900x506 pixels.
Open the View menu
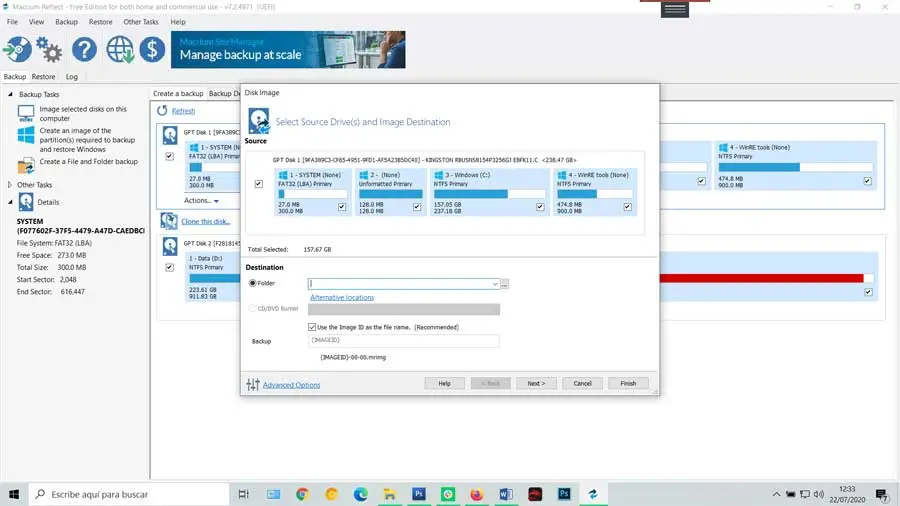(x=36, y=22)
